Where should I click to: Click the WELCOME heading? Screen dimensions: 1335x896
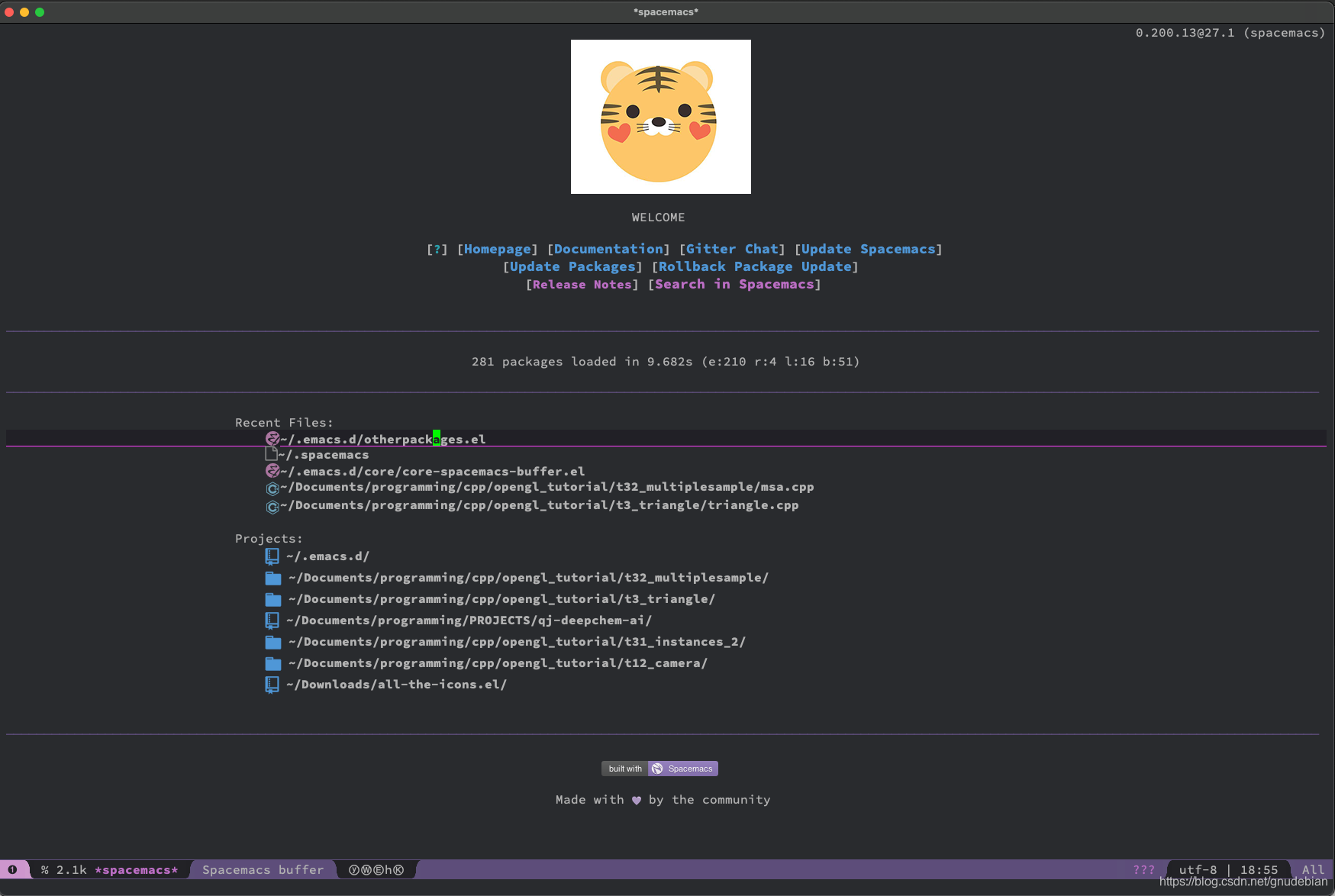[659, 218]
